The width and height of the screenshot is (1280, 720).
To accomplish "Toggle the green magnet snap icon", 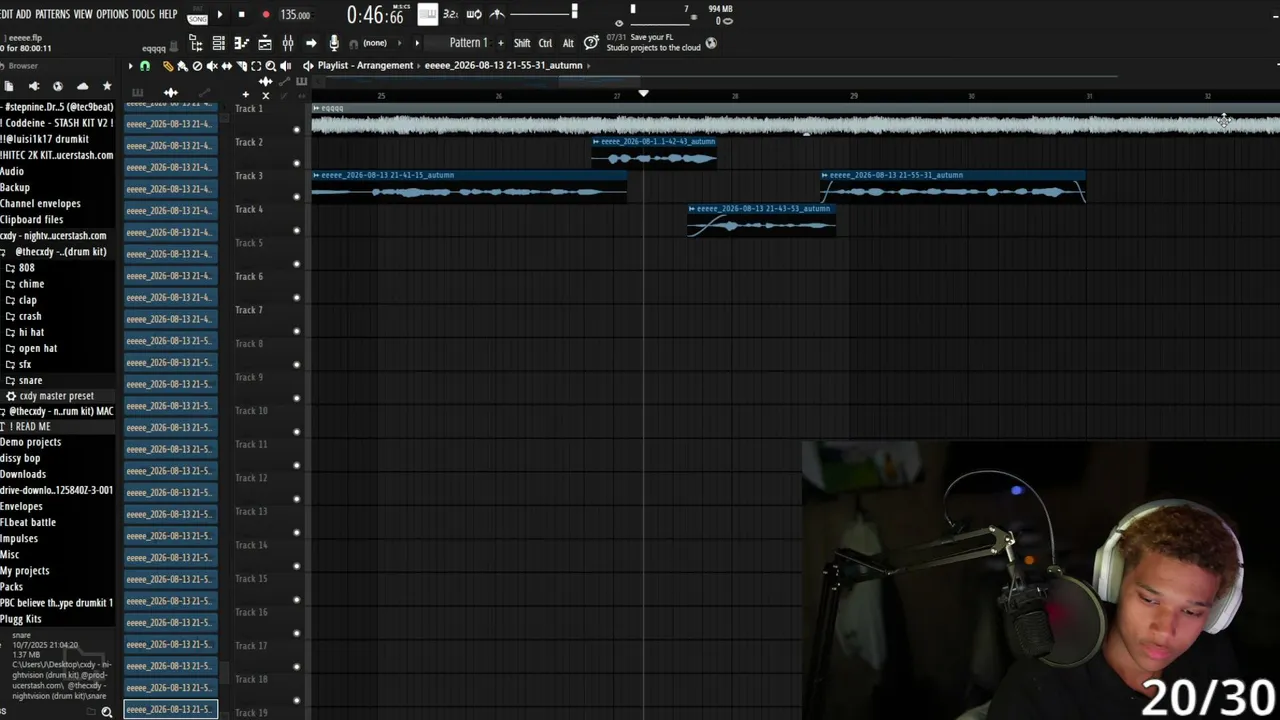I will point(145,66).
